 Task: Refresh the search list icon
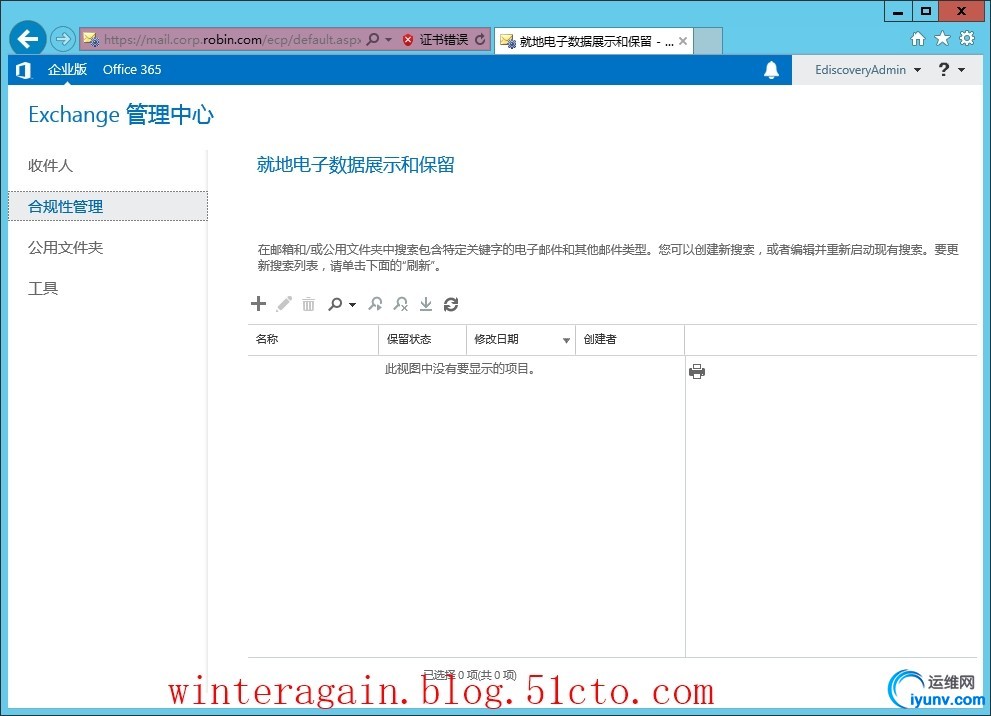[x=451, y=304]
